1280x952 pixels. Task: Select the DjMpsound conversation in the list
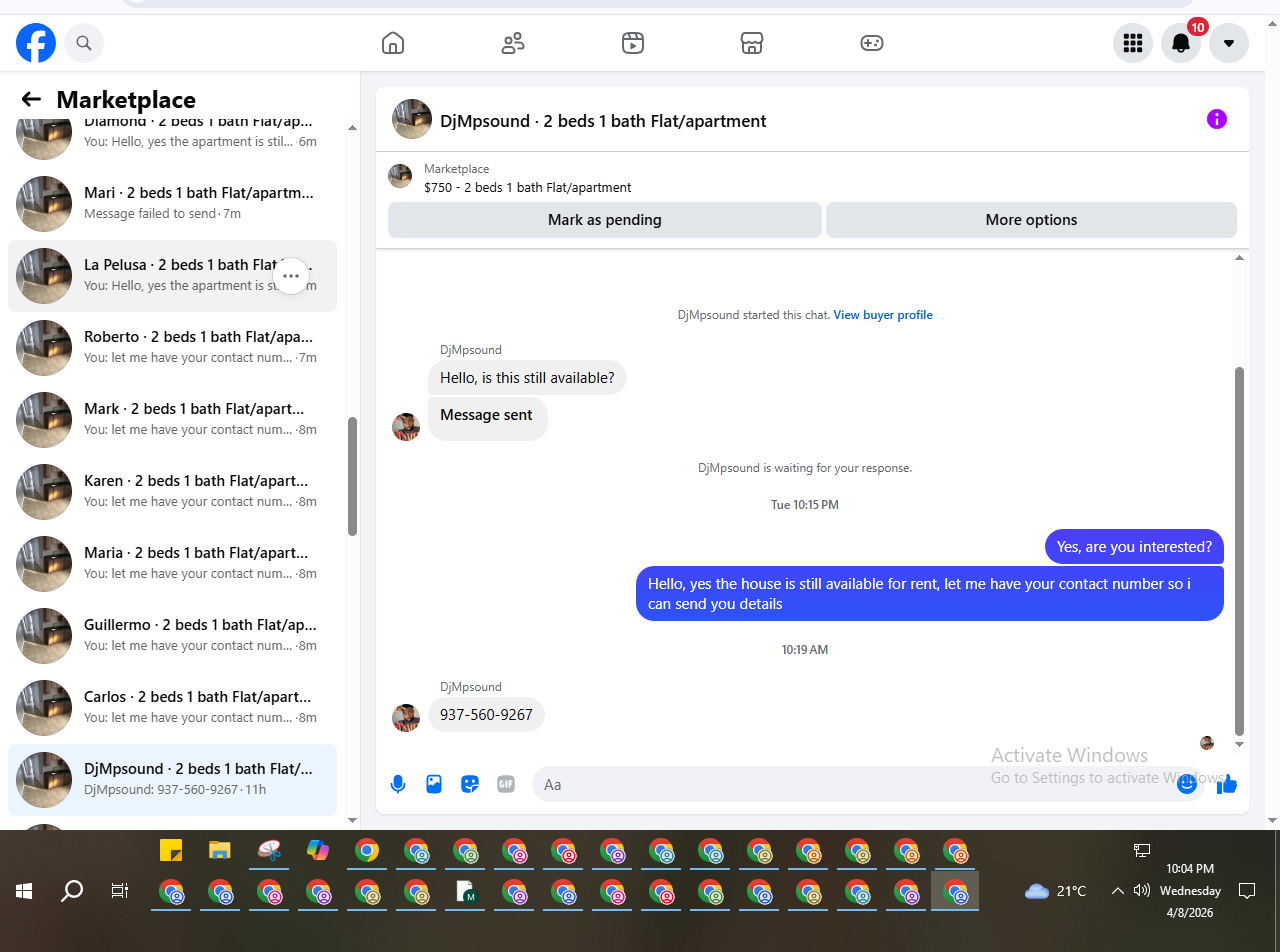click(x=172, y=780)
